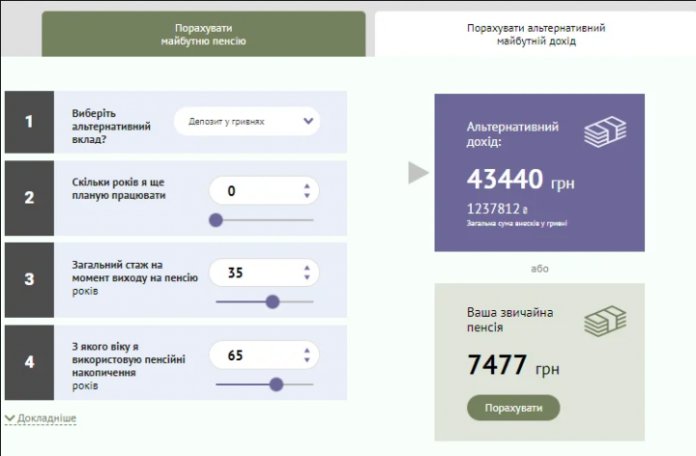Screen dimensions: 696x456
Task: Click the step number 2 badge
Action: point(29,197)
